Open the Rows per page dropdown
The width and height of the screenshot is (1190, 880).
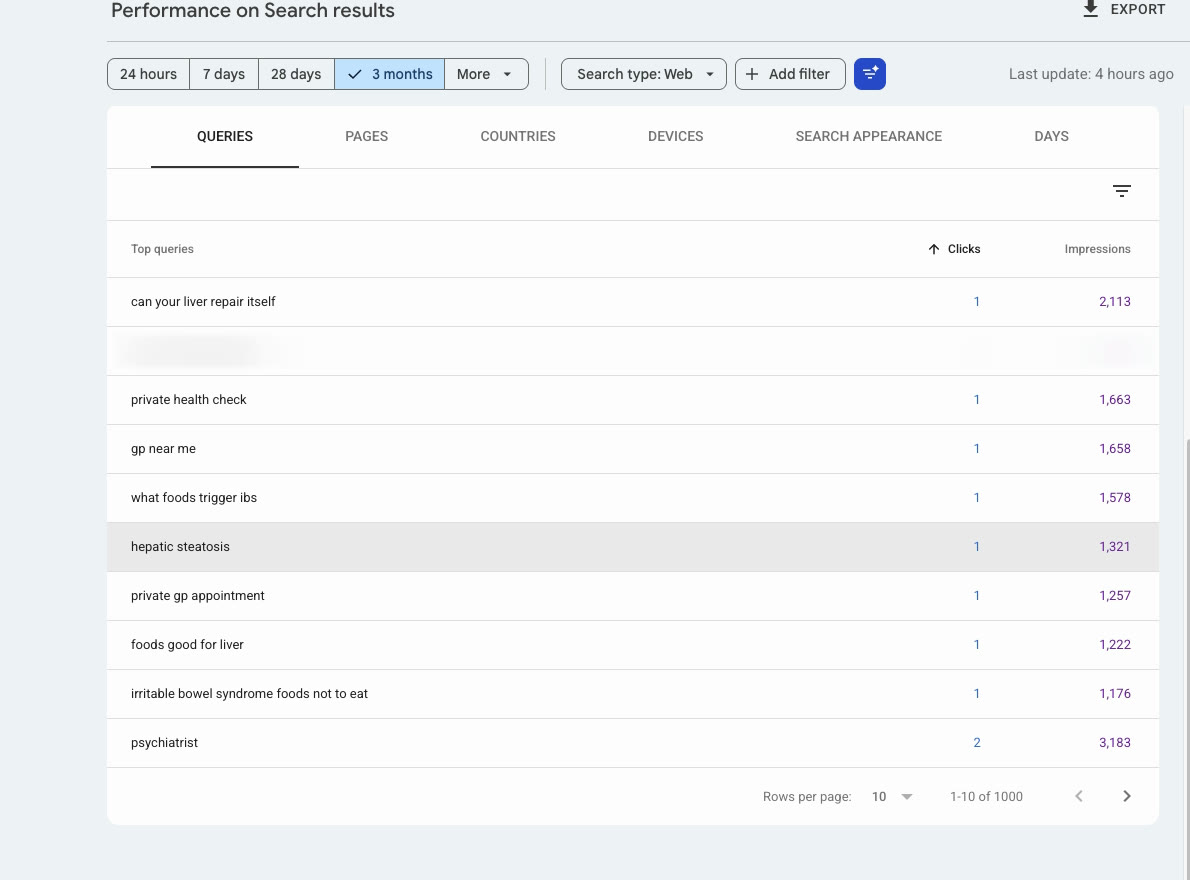[x=892, y=797]
